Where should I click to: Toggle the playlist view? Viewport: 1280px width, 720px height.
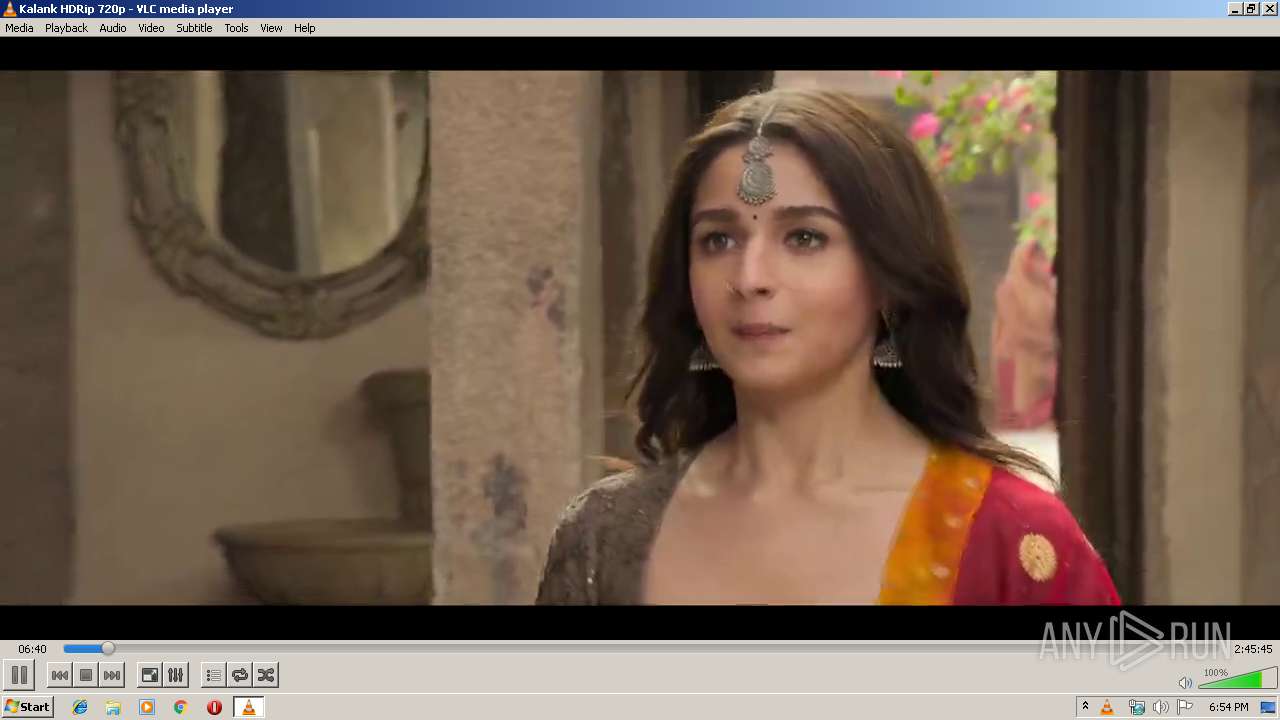(x=213, y=675)
